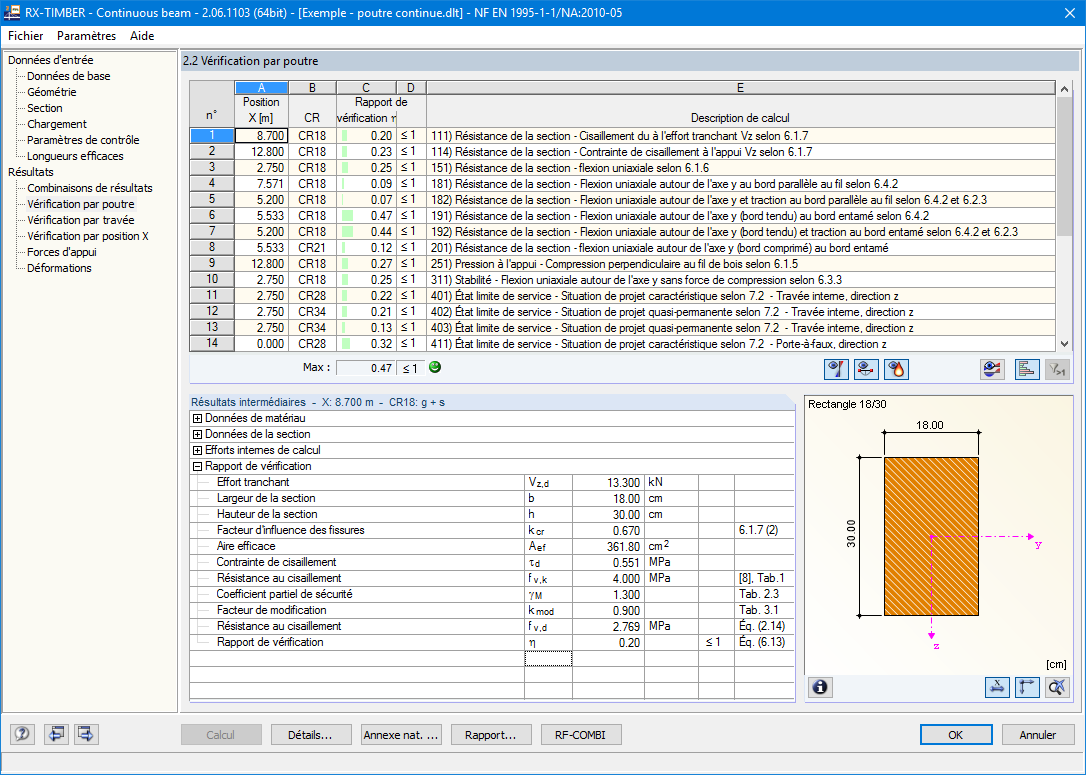Toggle the colored result bars icon
This screenshot has width=1086, height=775.
1026,369
